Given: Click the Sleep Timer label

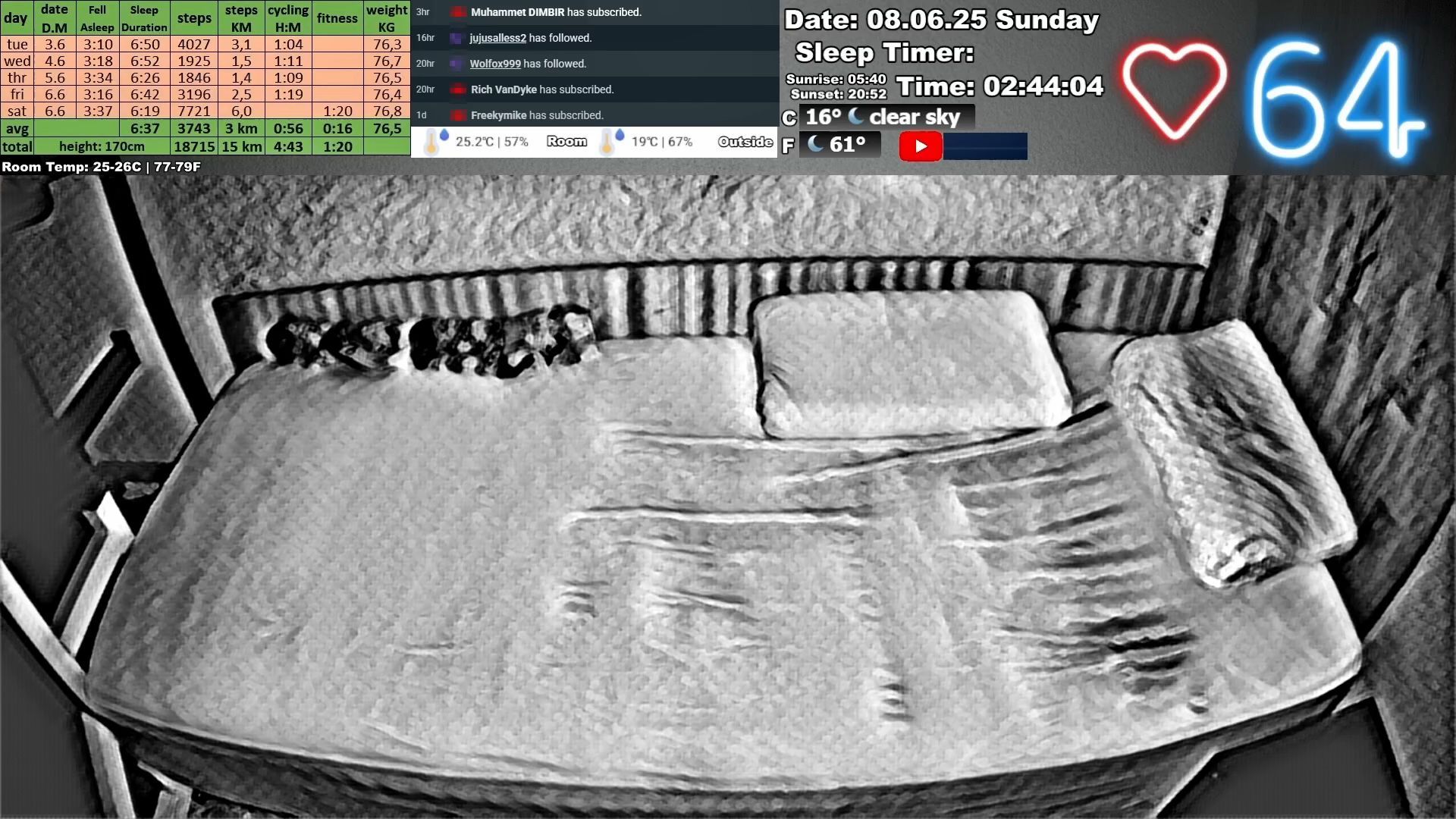Looking at the screenshot, I should 884,52.
